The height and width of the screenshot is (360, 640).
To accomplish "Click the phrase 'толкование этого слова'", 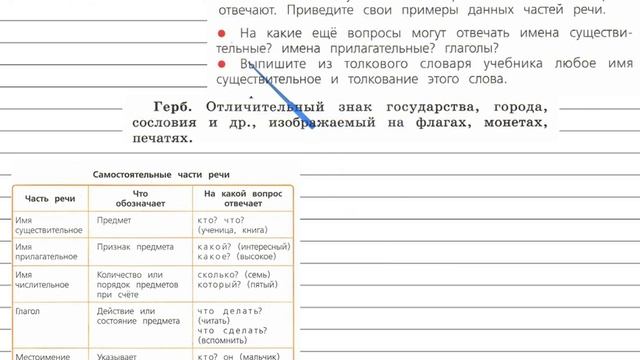I will point(427,79).
